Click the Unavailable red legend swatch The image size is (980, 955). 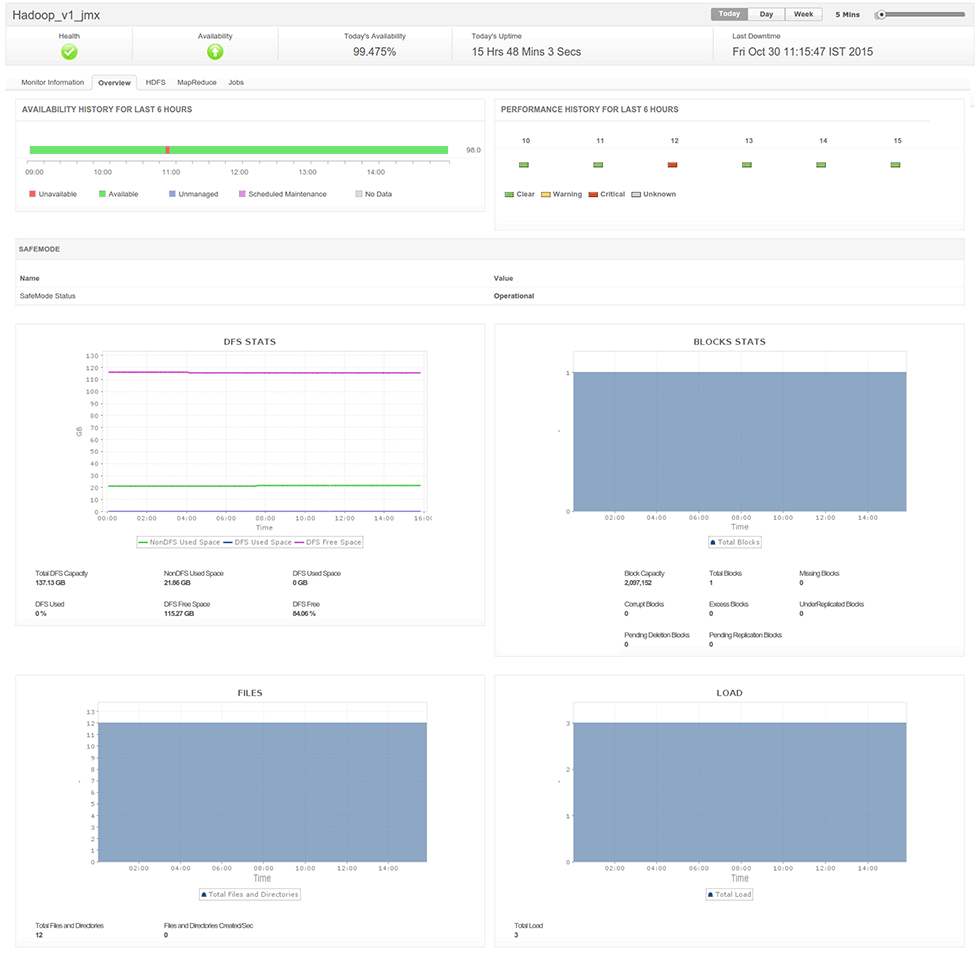(x=32, y=194)
